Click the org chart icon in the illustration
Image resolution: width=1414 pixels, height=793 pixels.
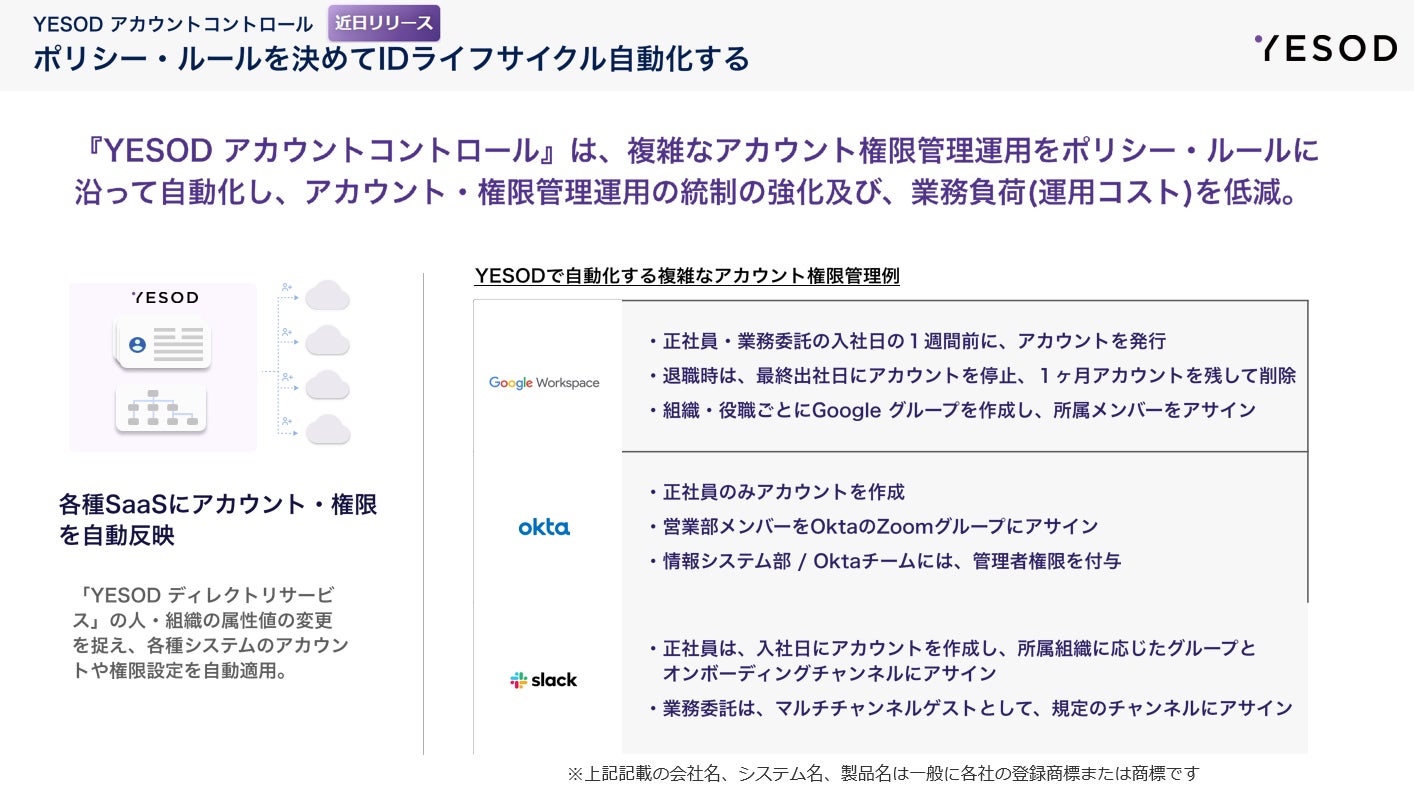pos(161,407)
